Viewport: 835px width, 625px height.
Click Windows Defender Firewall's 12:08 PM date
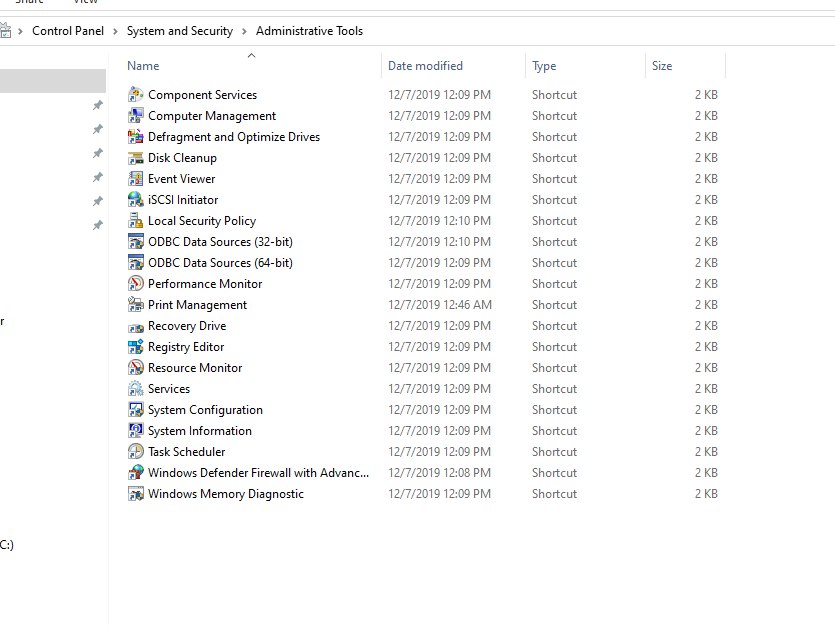[x=439, y=473]
